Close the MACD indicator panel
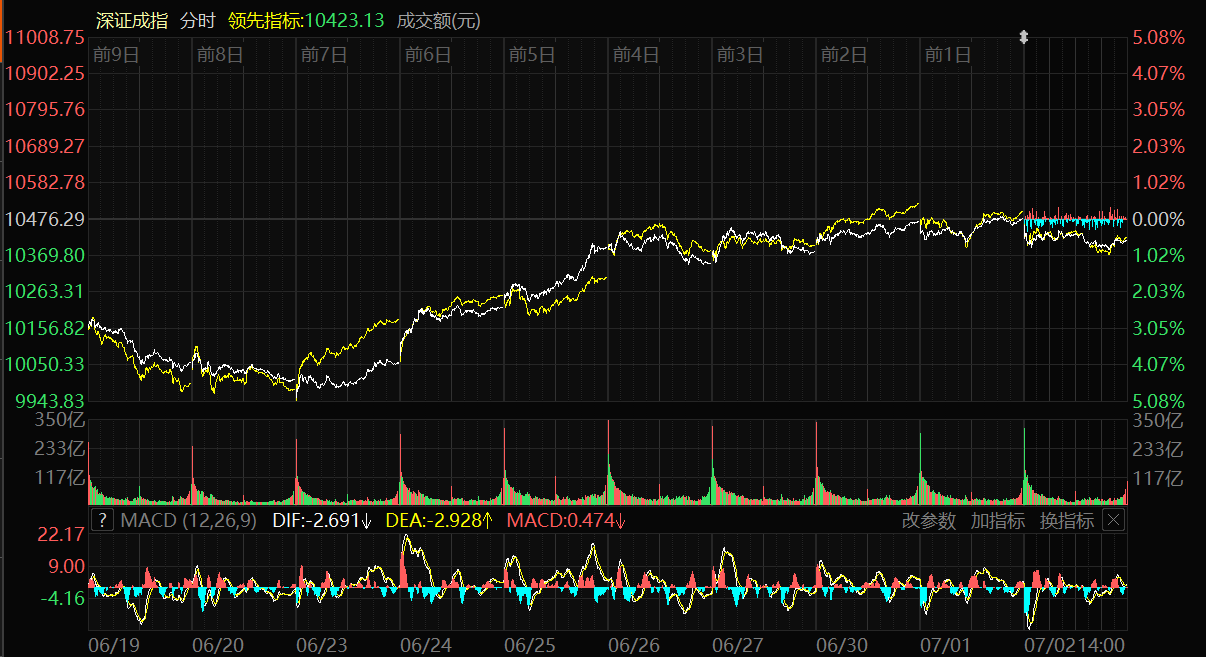1206x657 pixels. click(1113, 520)
